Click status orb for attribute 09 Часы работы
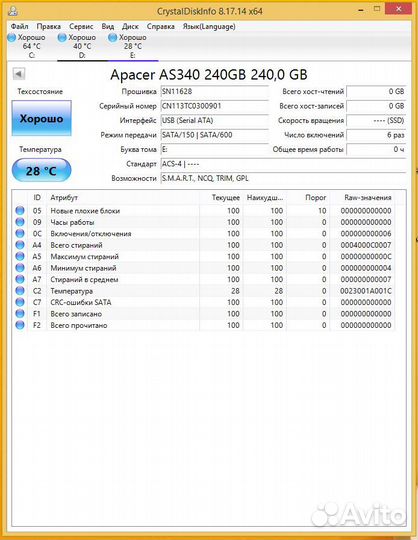 20,222
